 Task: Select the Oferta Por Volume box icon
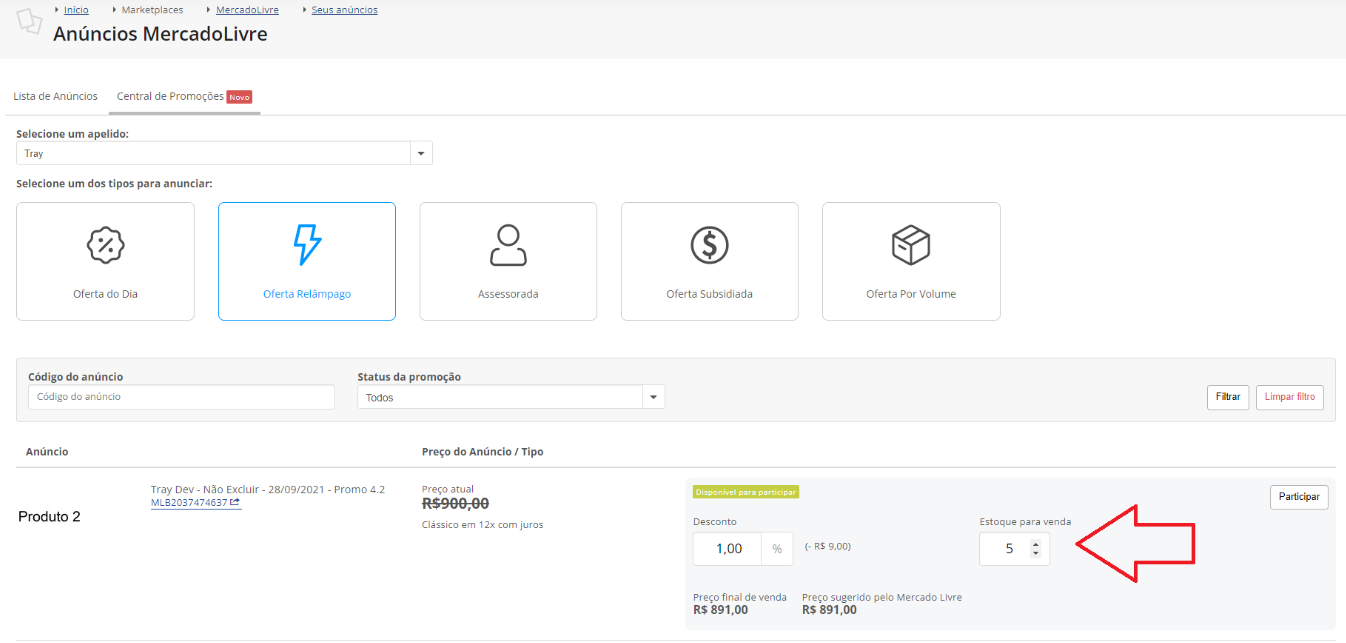point(911,245)
